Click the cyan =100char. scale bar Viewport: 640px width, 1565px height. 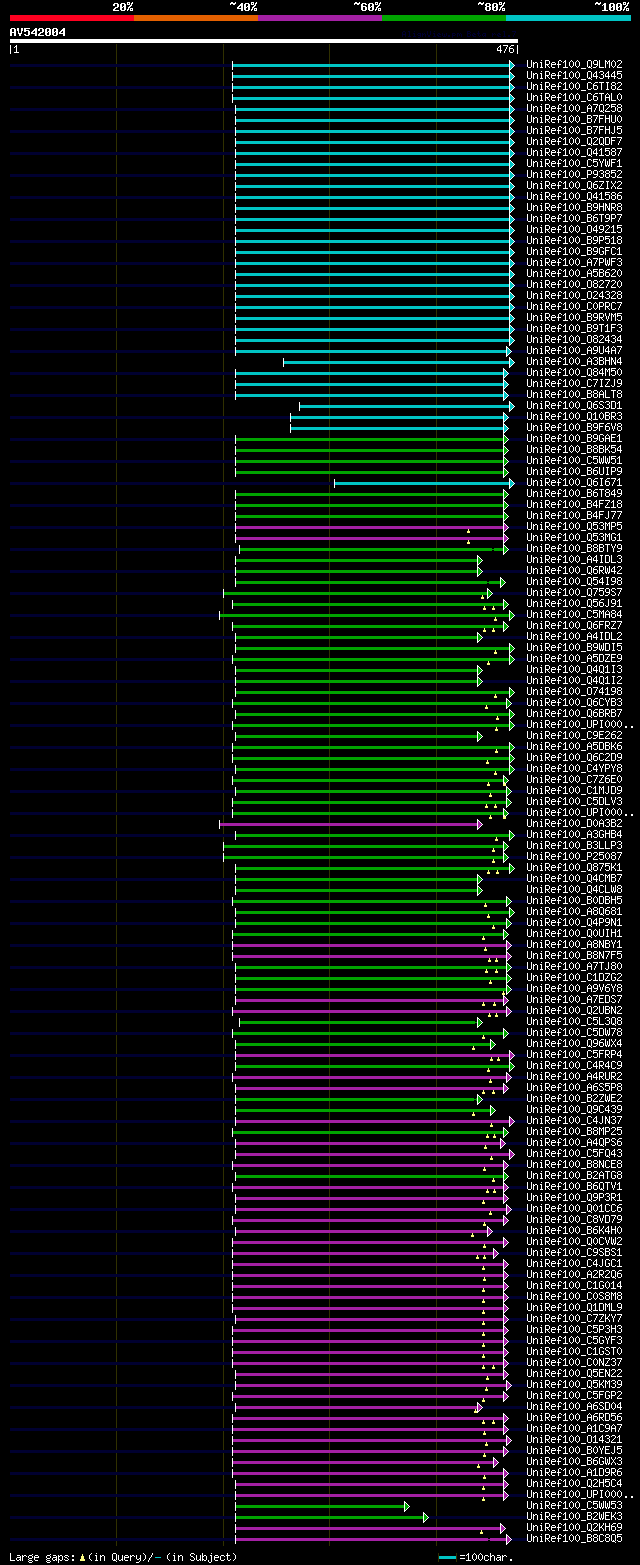point(447,1557)
